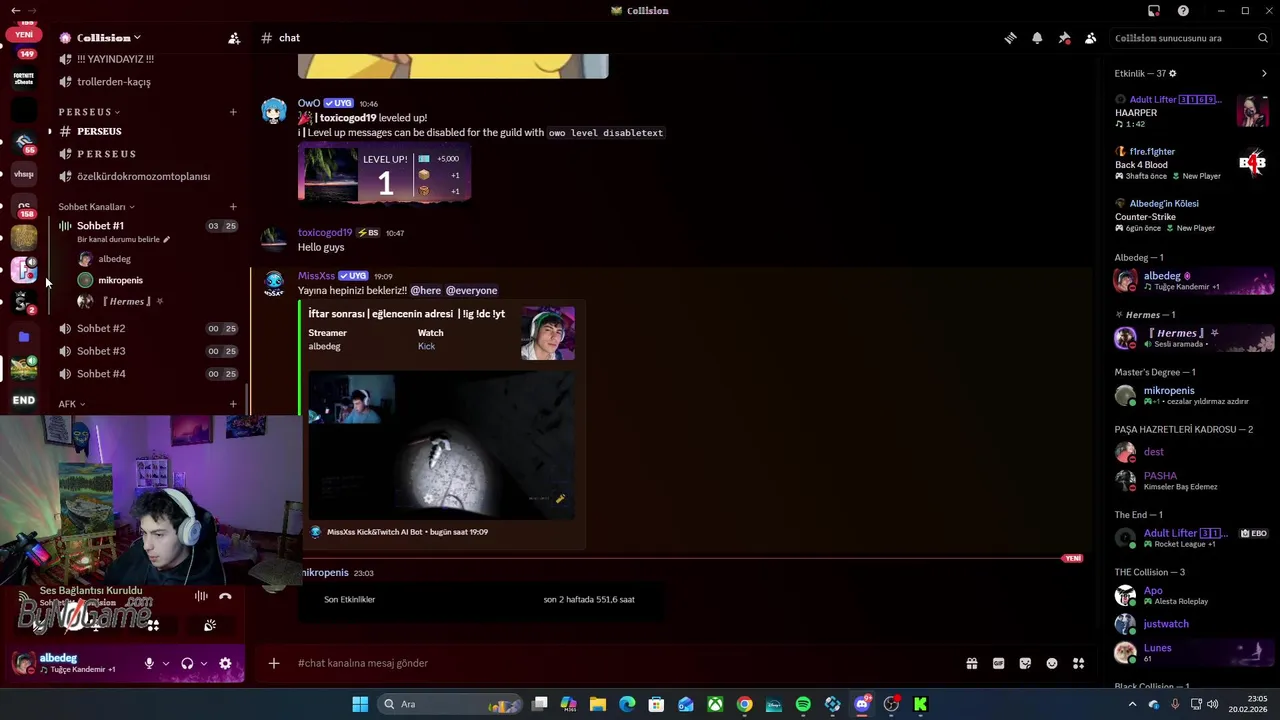The width and height of the screenshot is (1280, 720).
Task: Select member Apo in member list
Action: coord(1192,595)
